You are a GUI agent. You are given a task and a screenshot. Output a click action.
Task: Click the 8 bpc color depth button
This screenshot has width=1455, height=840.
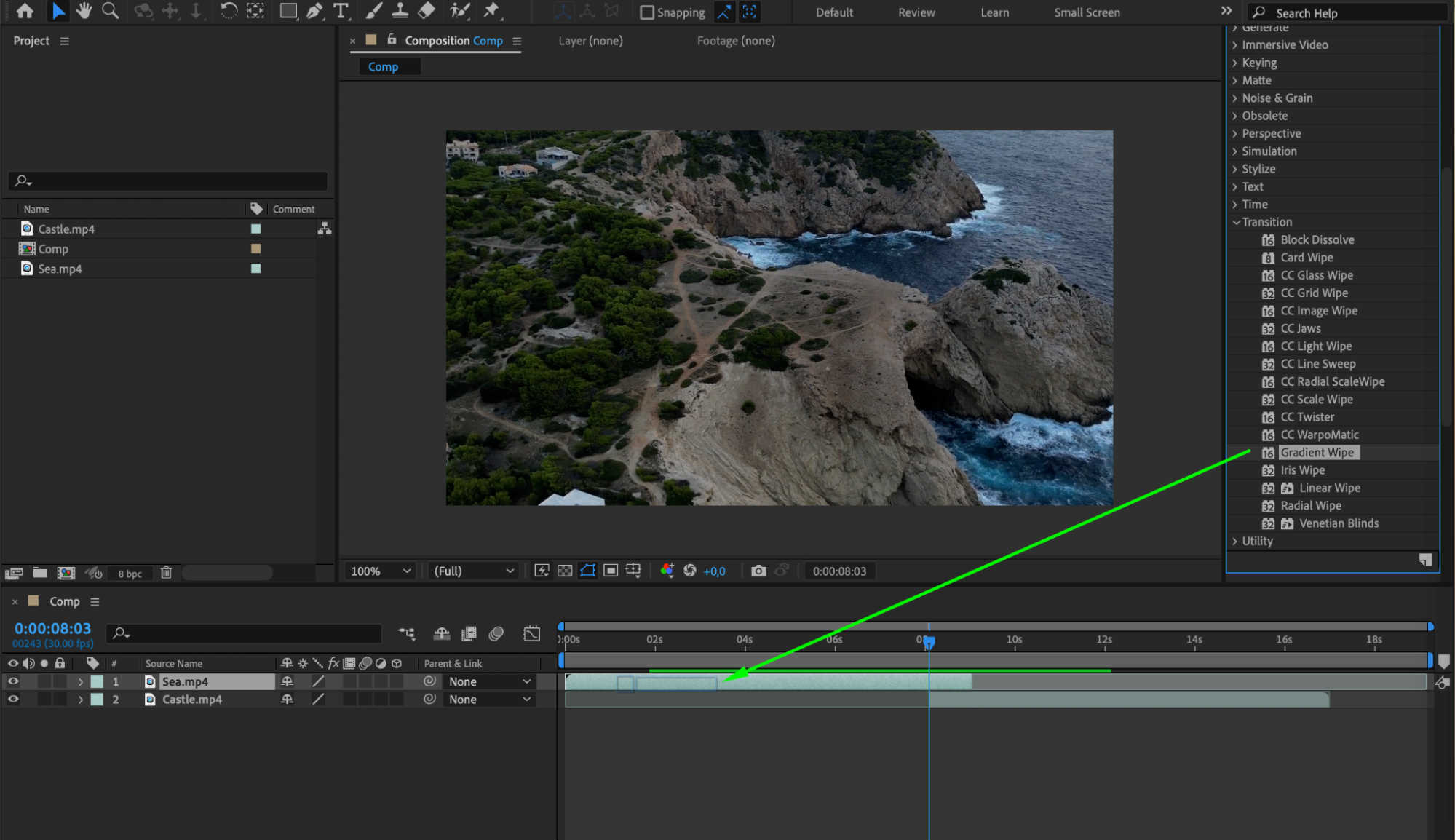pos(130,574)
